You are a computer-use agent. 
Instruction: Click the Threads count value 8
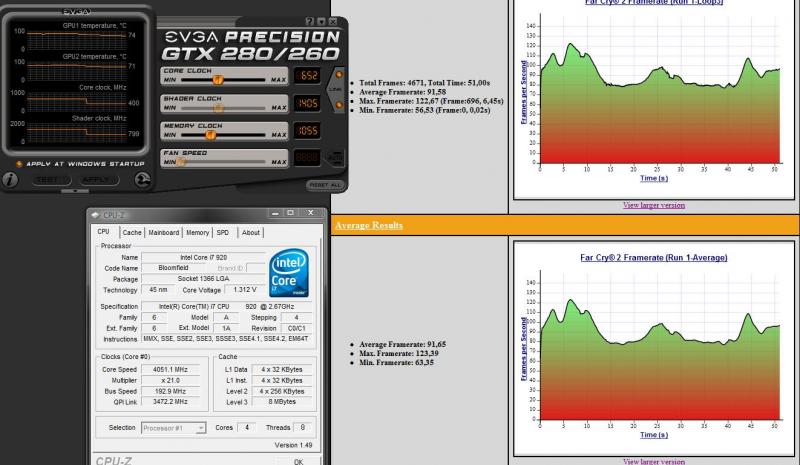pyautogui.click(x=303, y=428)
